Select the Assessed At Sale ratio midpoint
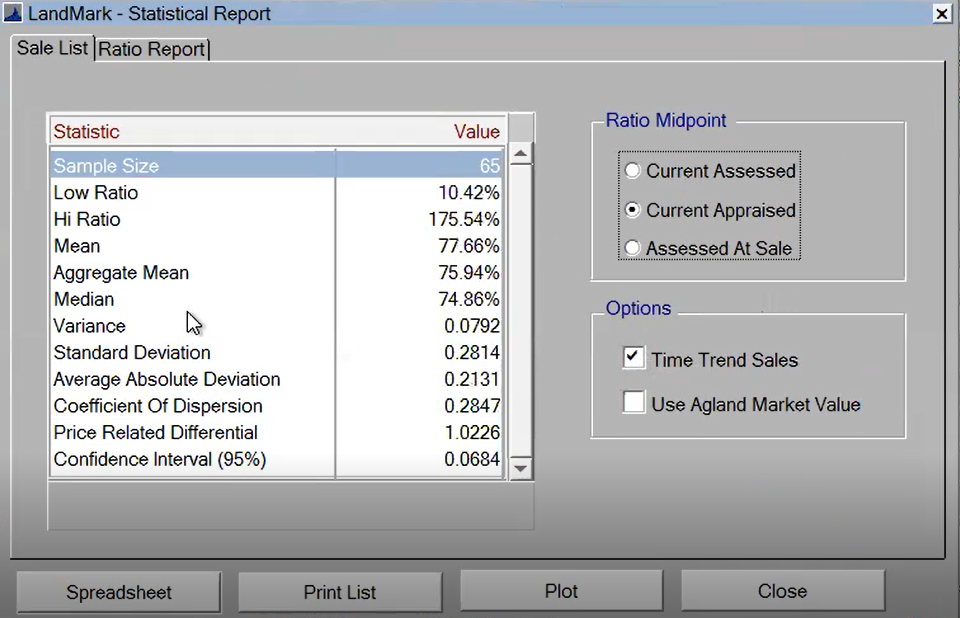 click(x=632, y=248)
